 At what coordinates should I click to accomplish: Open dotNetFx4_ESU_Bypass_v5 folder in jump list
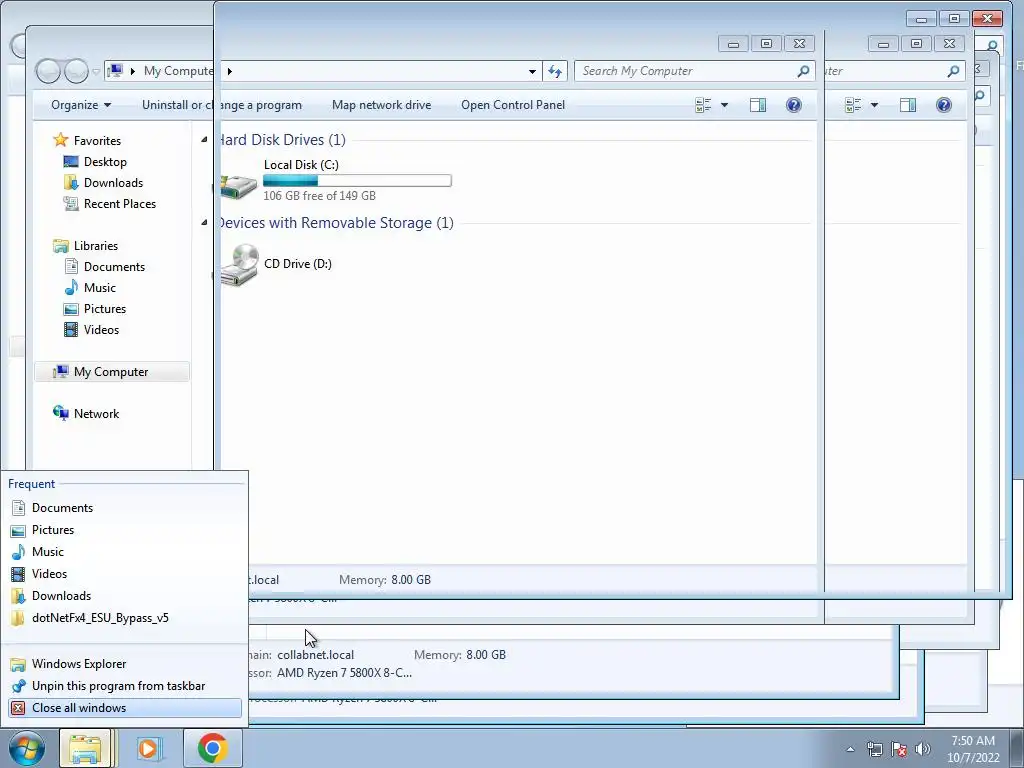[100, 618]
